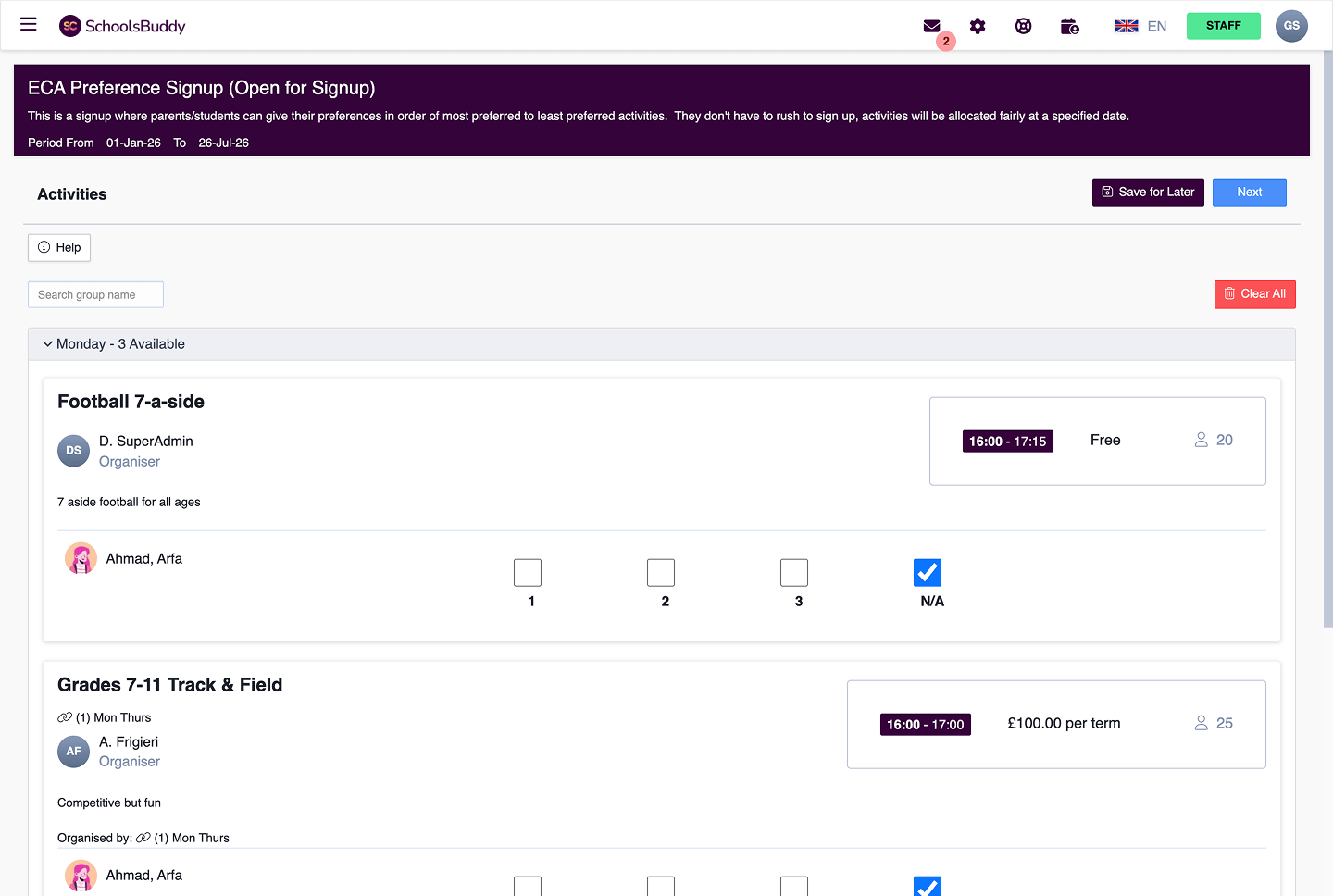The image size is (1333, 896).
Task: Click the DS organiser avatar
Action: [x=73, y=451]
